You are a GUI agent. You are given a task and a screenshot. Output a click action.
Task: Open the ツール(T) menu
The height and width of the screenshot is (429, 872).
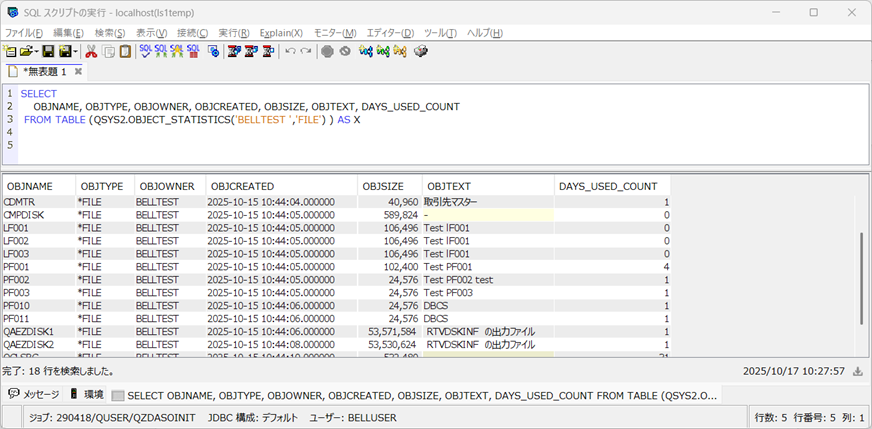439,33
